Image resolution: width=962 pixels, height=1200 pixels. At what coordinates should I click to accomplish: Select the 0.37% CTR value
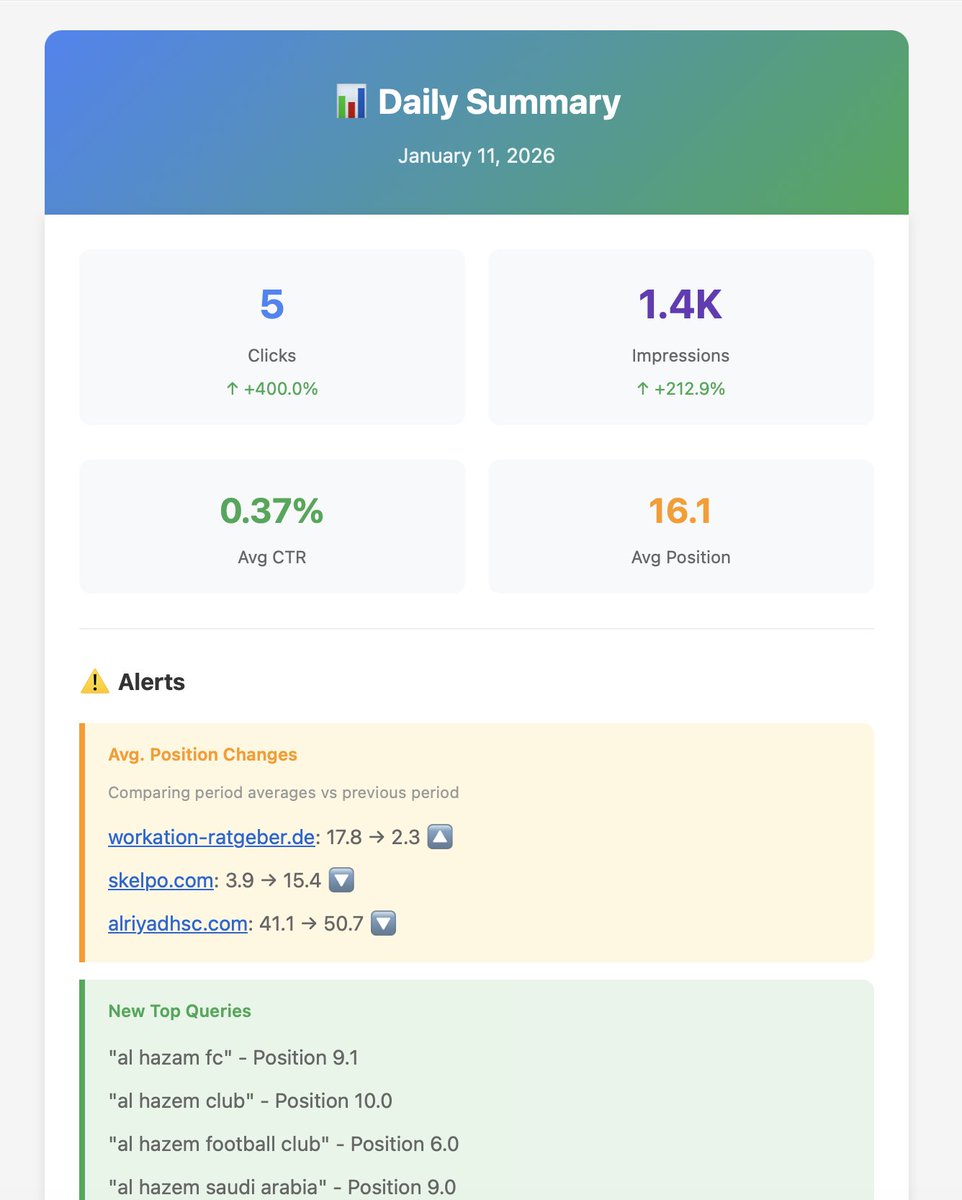pyautogui.click(x=272, y=511)
